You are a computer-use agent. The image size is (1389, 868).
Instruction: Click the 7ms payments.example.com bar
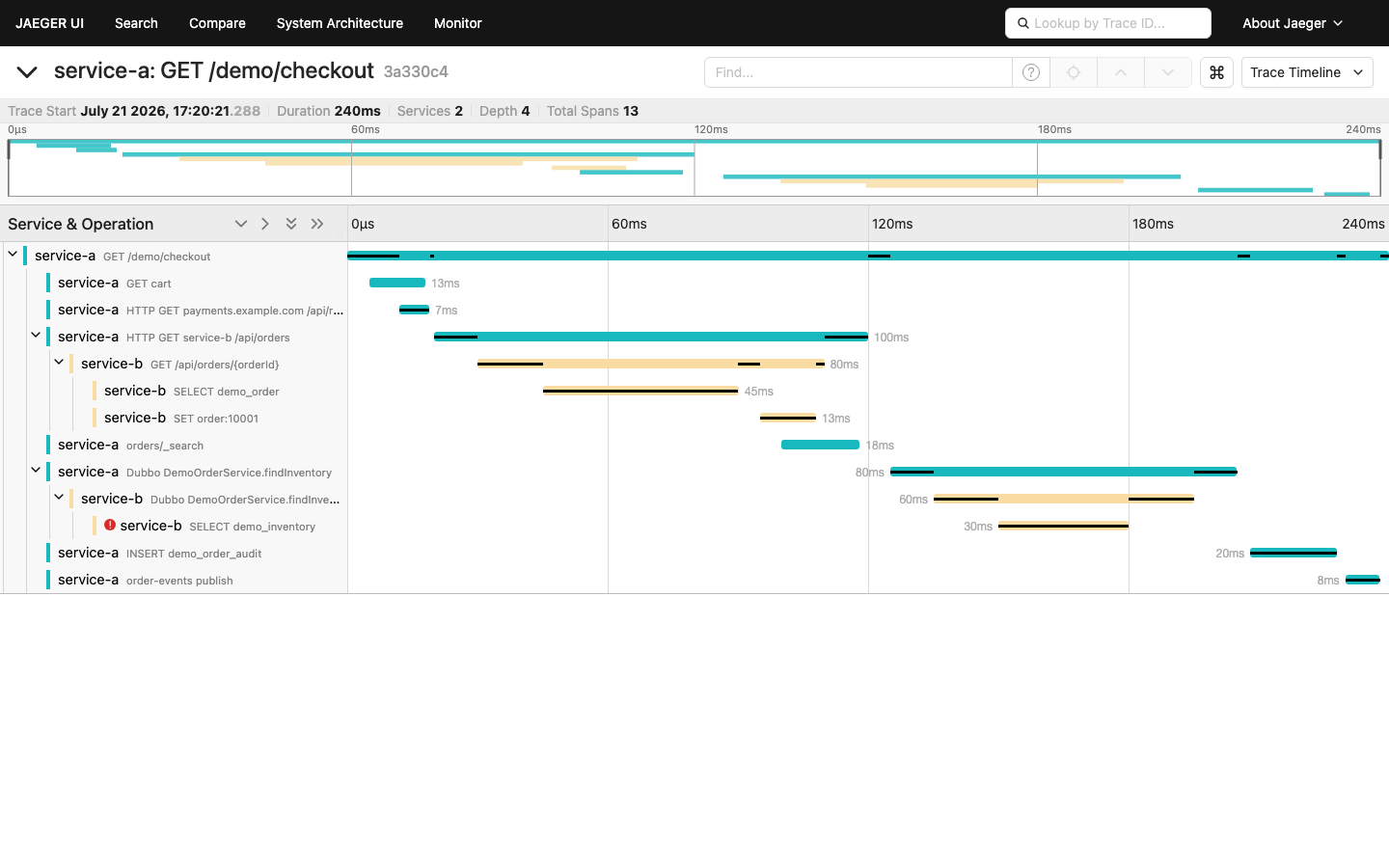coord(414,310)
